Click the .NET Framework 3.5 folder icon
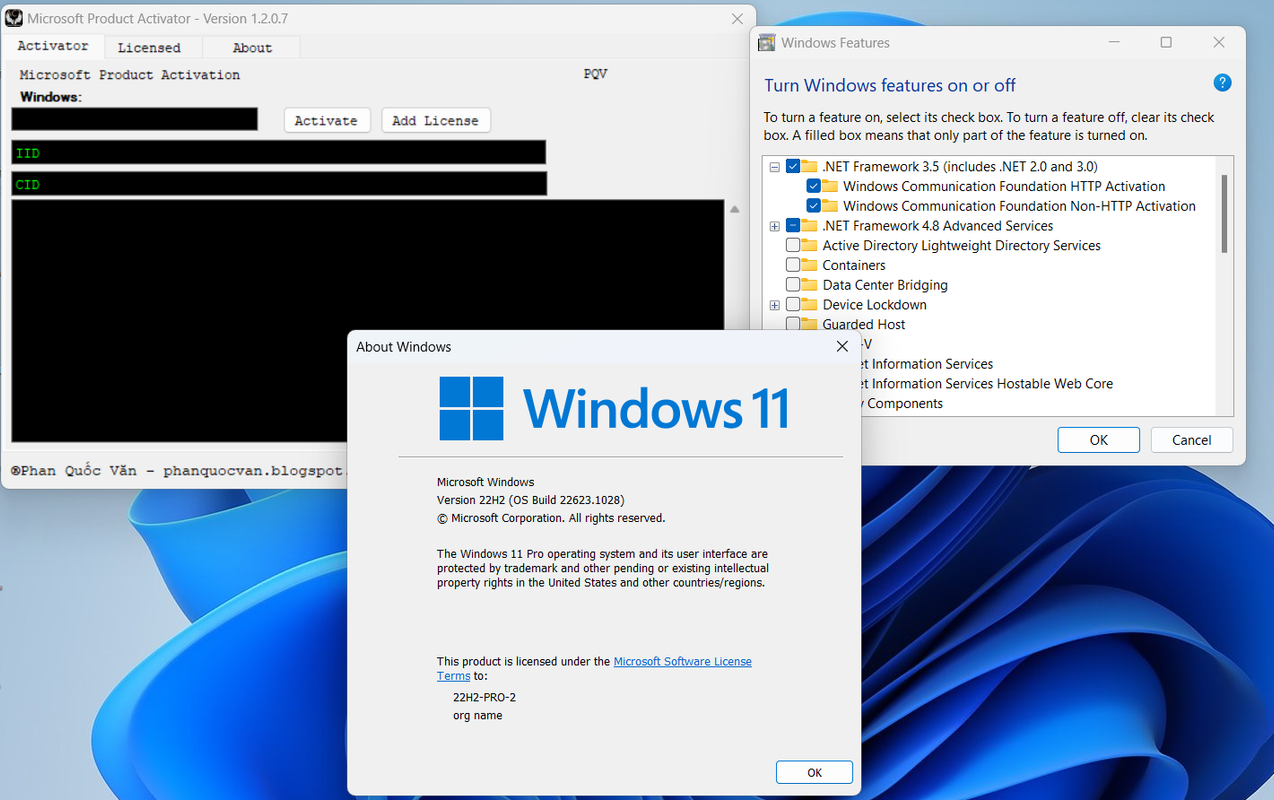The height and width of the screenshot is (800, 1274). pyautogui.click(x=810, y=166)
